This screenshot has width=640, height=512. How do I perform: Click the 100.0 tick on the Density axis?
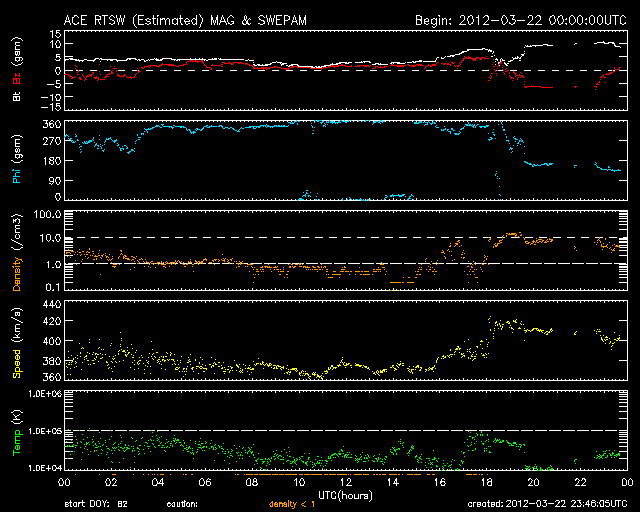47,214
